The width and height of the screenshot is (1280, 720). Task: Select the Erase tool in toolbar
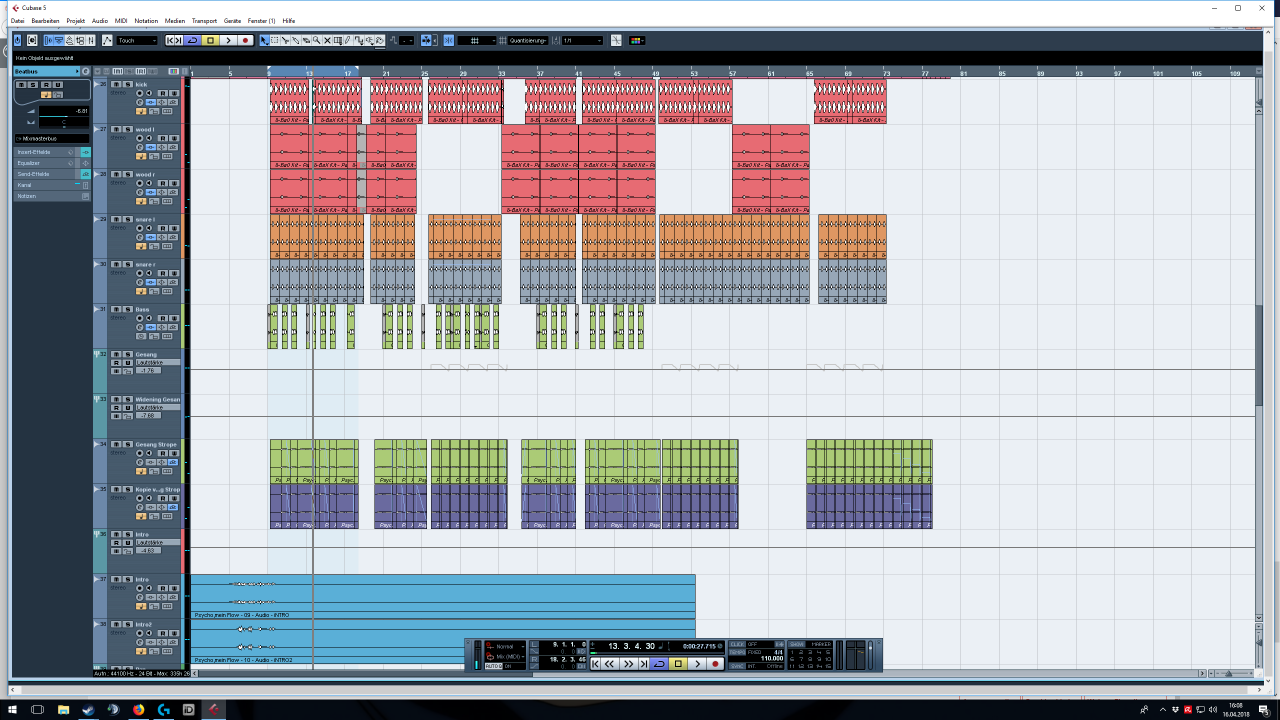coord(306,40)
